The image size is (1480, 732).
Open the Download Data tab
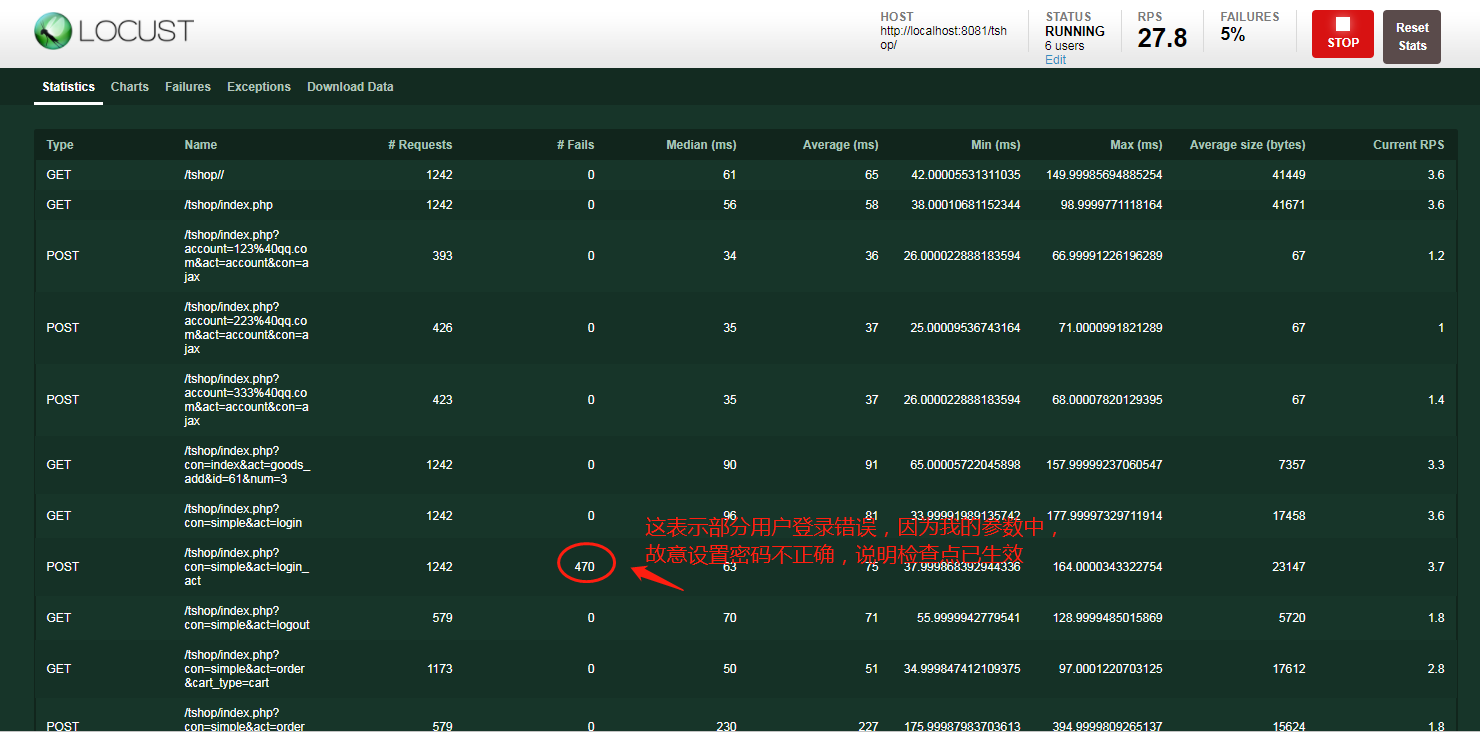click(x=350, y=87)
